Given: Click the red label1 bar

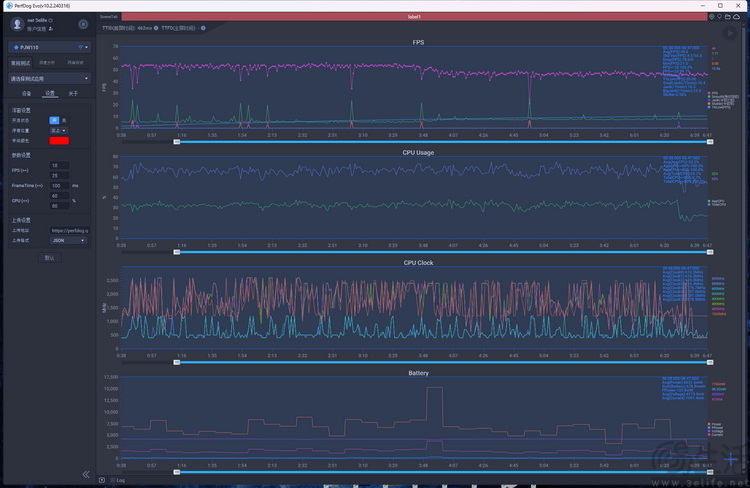Looking at the screenshot, I should point(414,17).
